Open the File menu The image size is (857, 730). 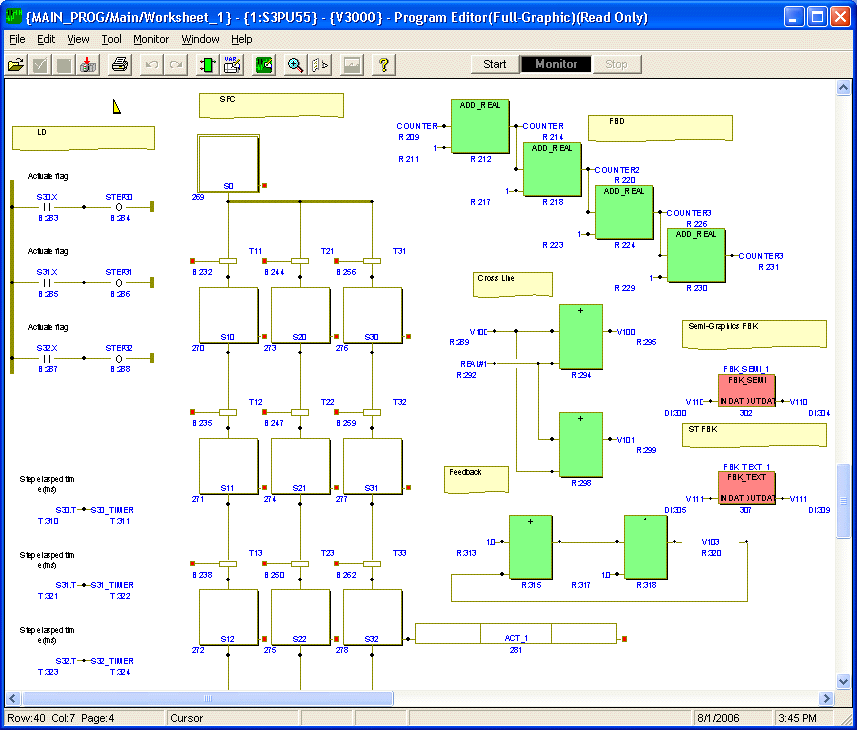(17, 39)
